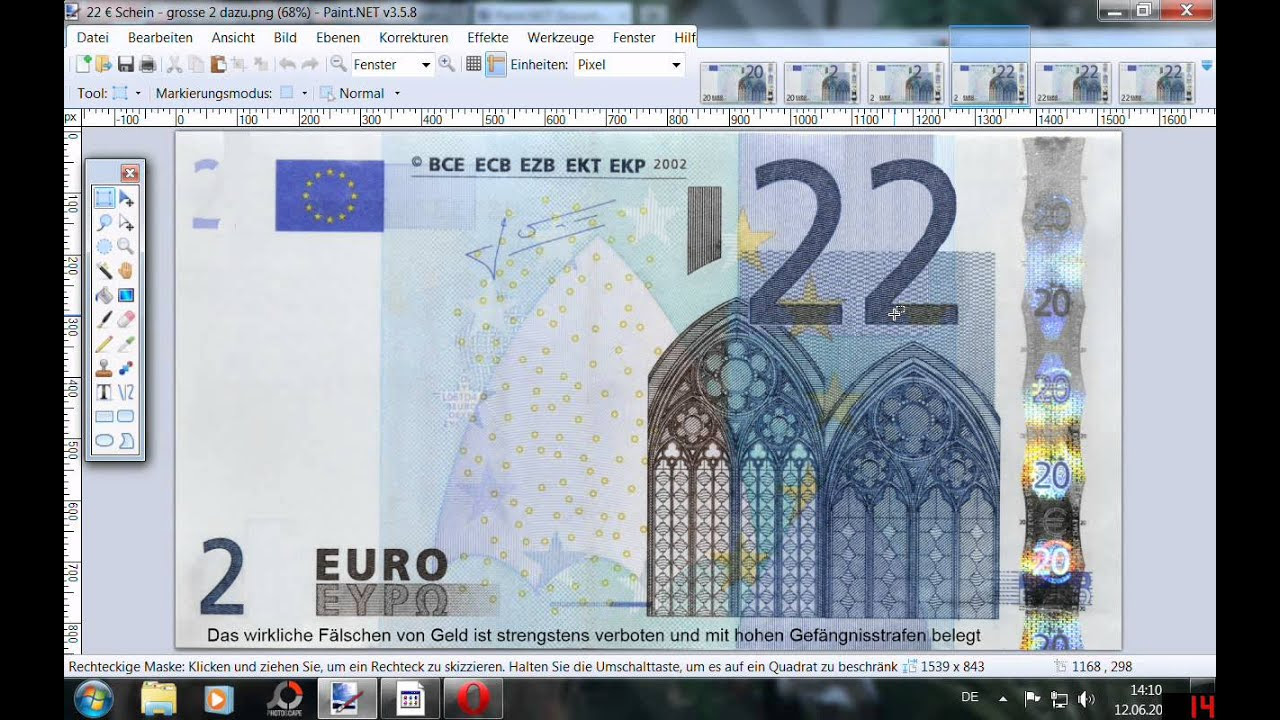Select the Recolor tool

tap(126, 368)
